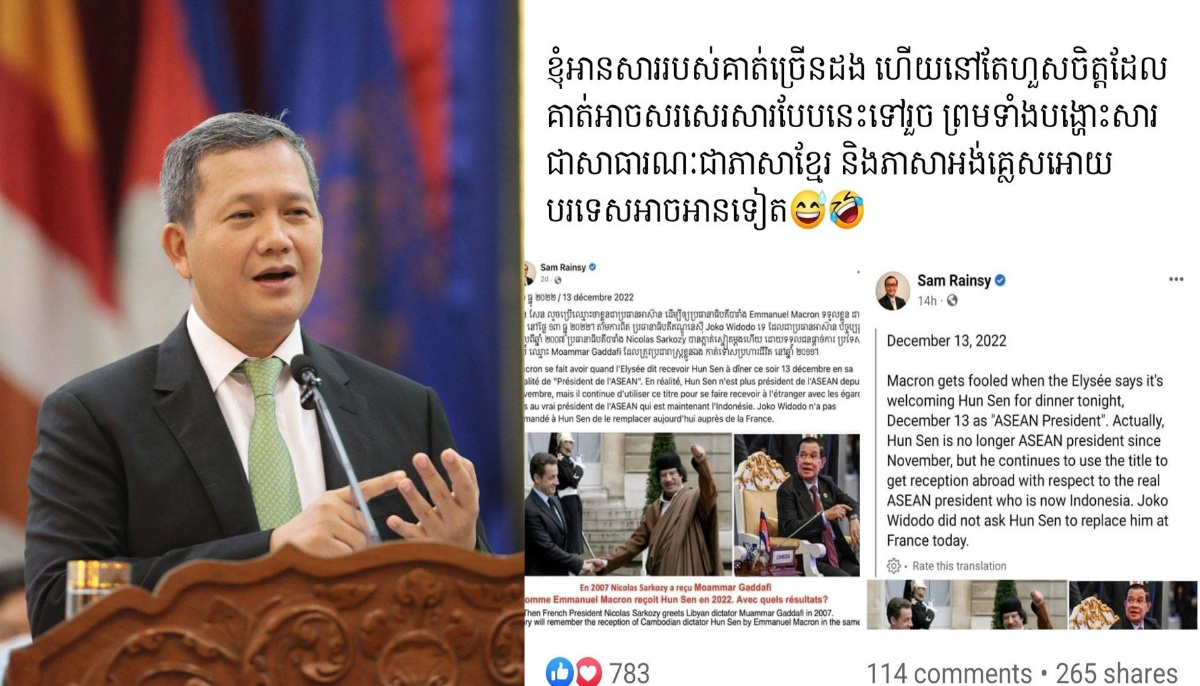Viewport: 1200px width, 686px height.
Task: Click the thumbnail strip below the translated post
Action: (1031, 605)
